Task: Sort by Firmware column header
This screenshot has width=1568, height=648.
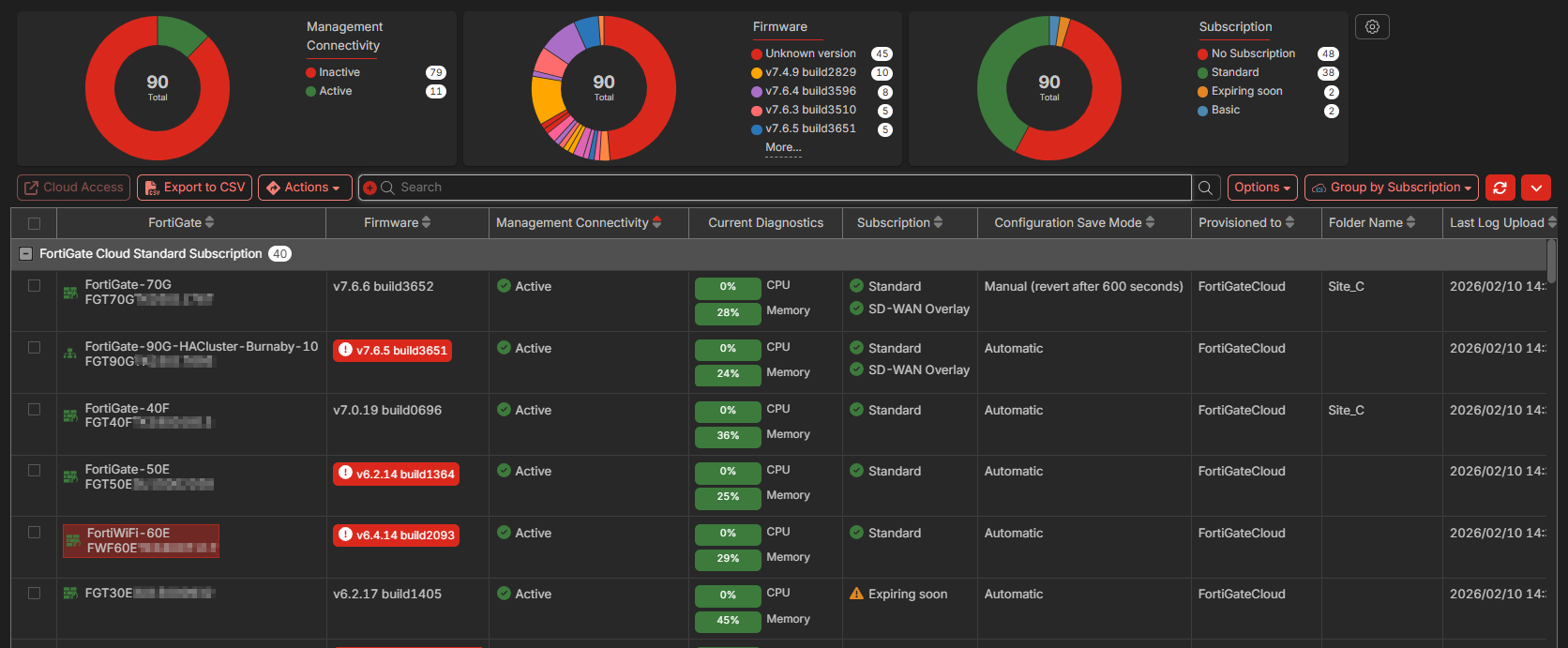Action: pyautogui.click(x=398, y=222)
